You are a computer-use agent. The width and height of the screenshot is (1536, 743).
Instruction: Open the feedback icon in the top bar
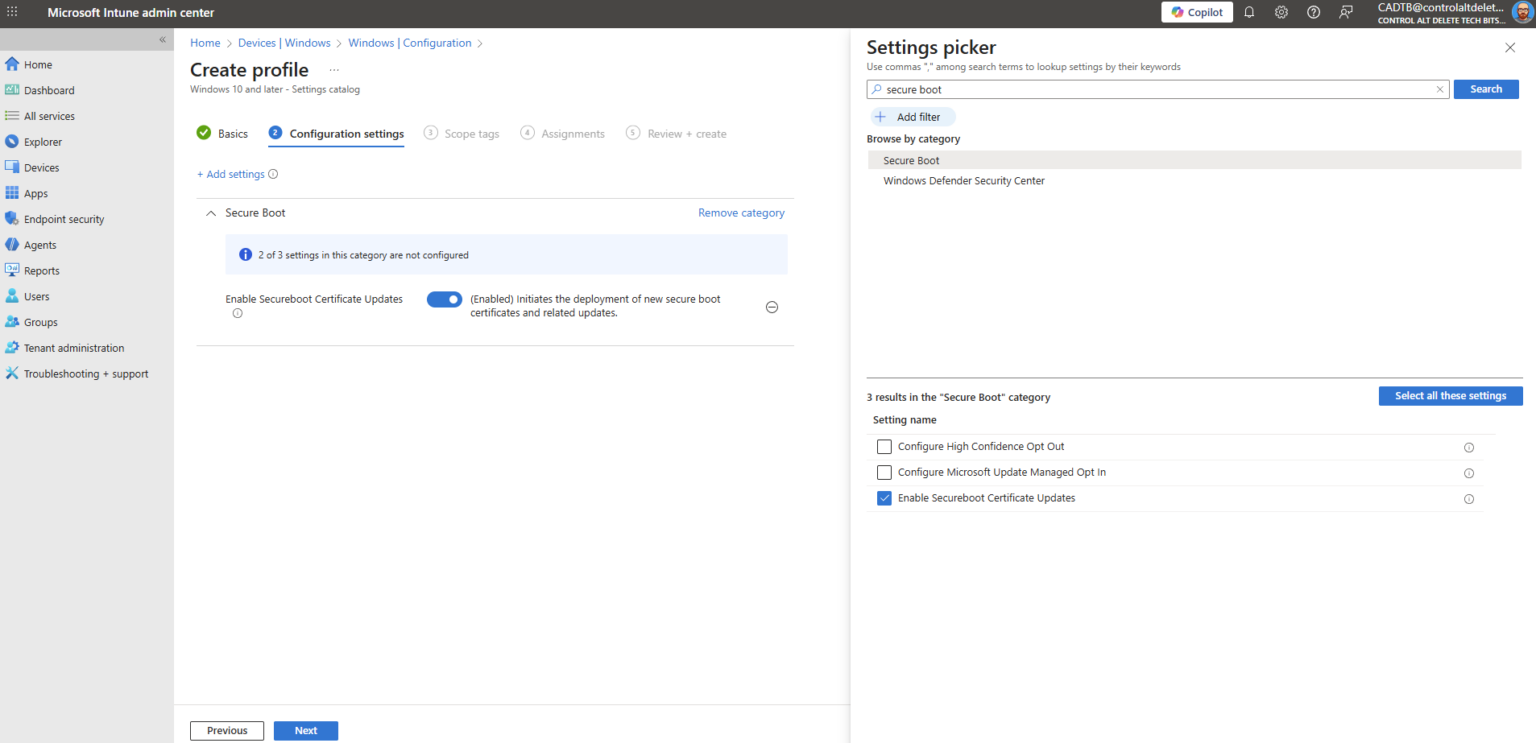click(1346, 12)
